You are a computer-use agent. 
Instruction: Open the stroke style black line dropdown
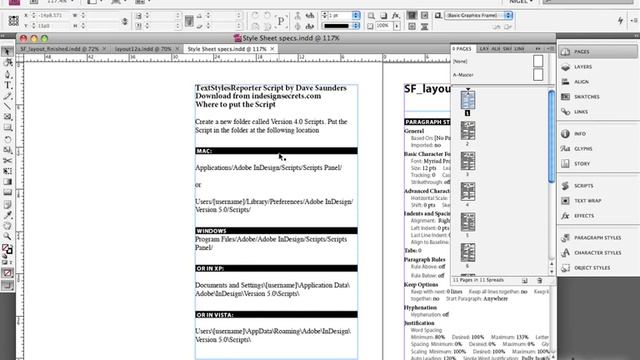click(356, 26)
